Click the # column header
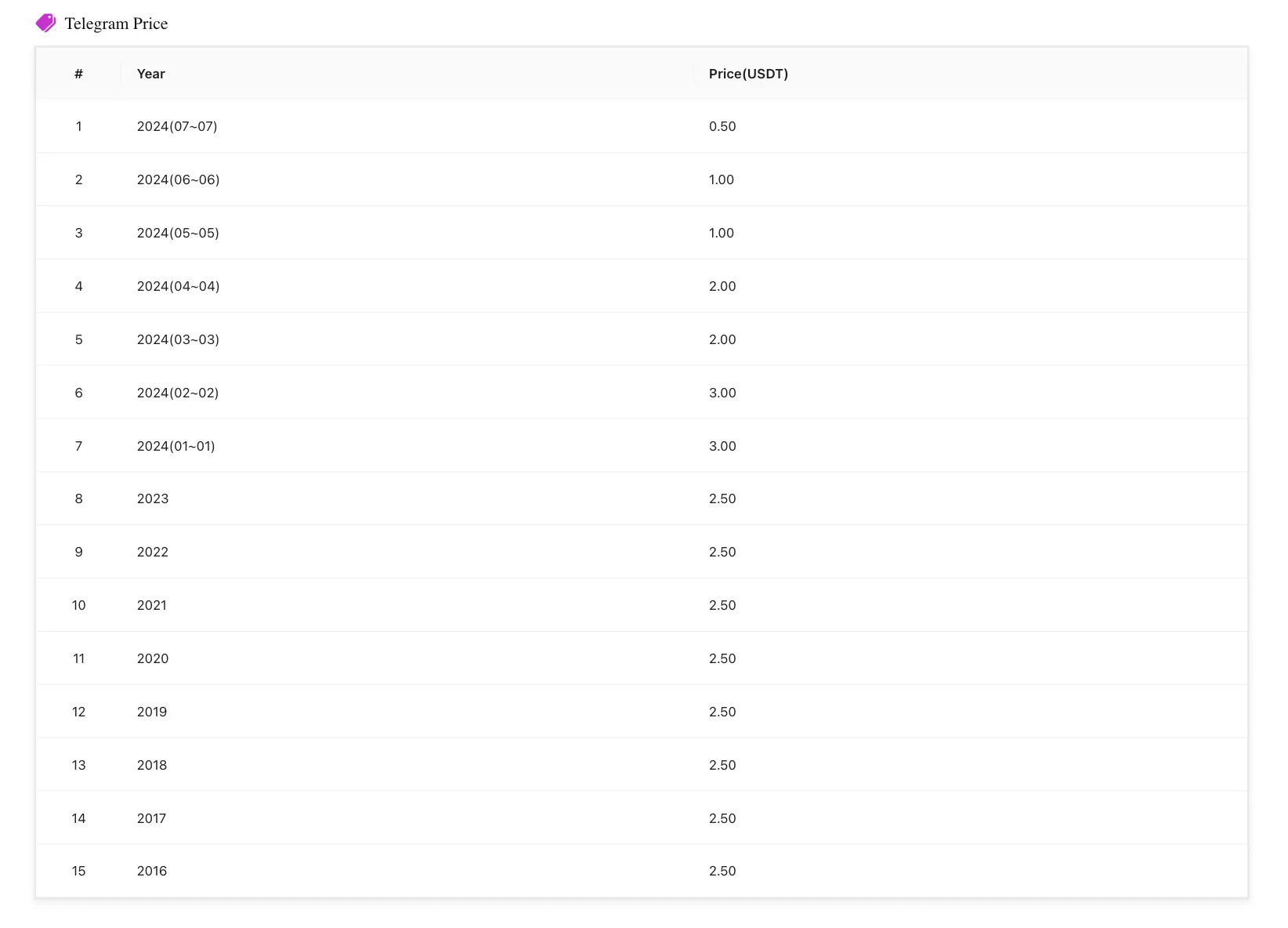Image resolution: width=1288 pixels, height=928 pixels. point(78,74)
